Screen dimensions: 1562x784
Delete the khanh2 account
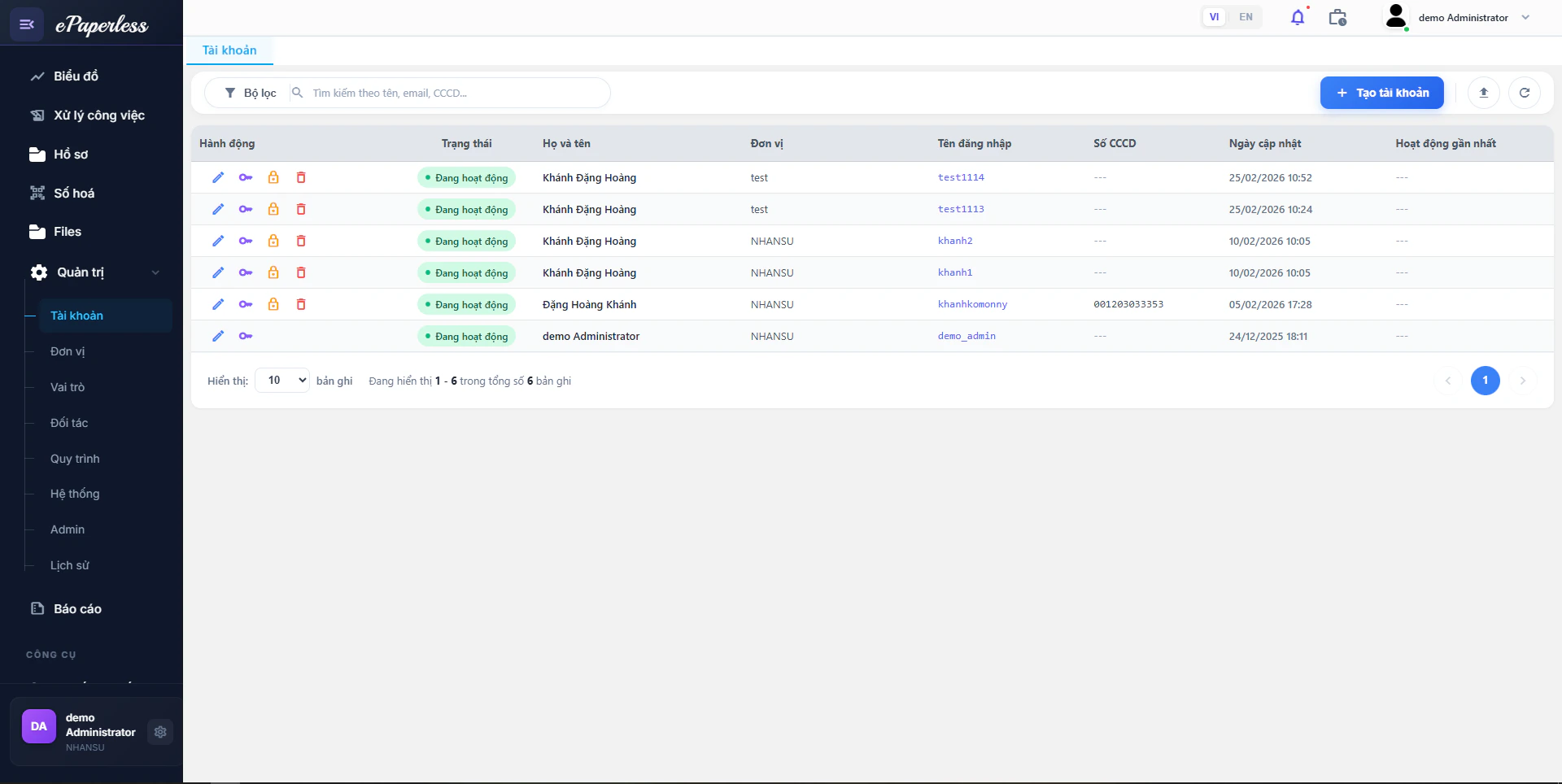pyautogui.click(x=301, y=241)
